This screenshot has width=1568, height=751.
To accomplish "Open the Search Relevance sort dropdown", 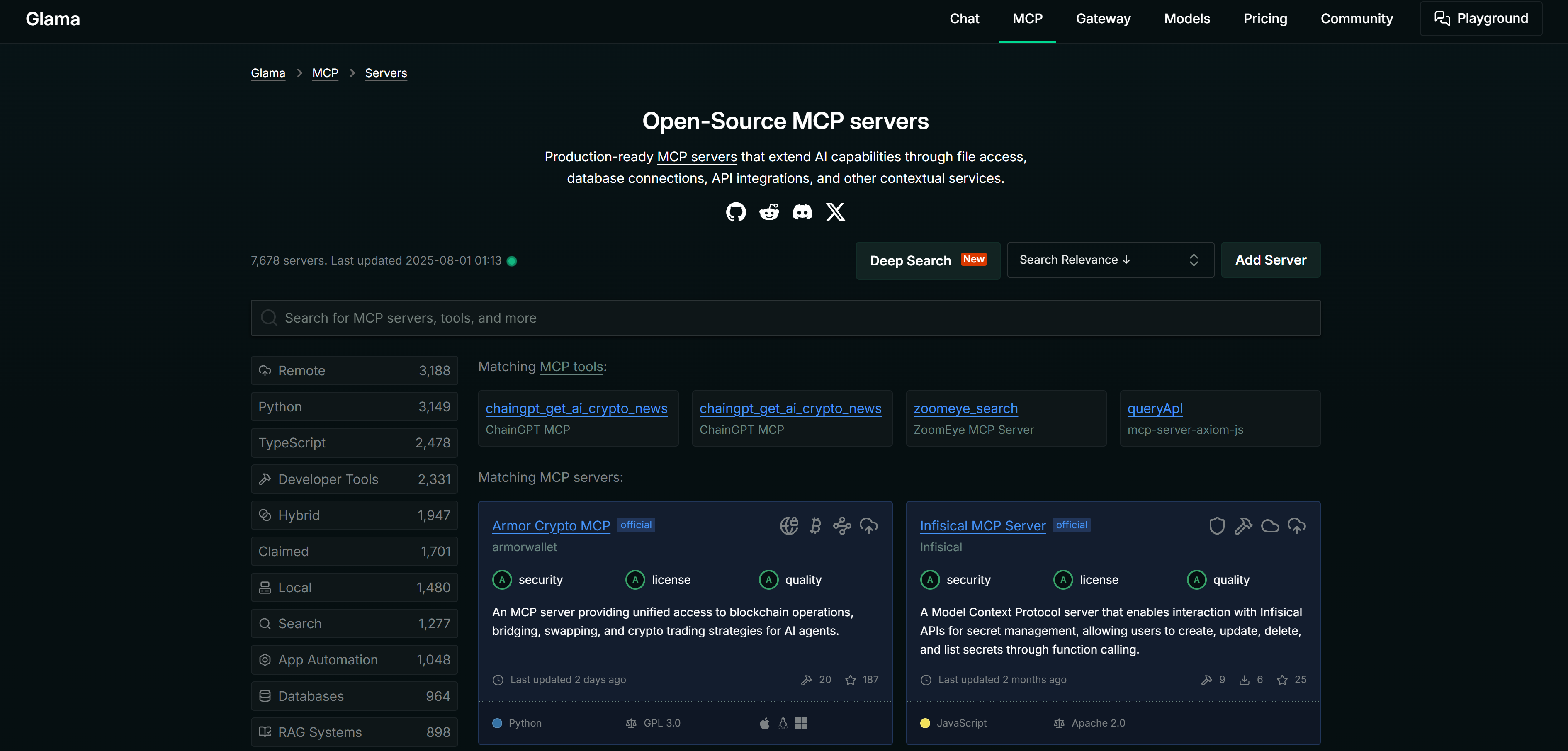I will [x=1110, y=260].
